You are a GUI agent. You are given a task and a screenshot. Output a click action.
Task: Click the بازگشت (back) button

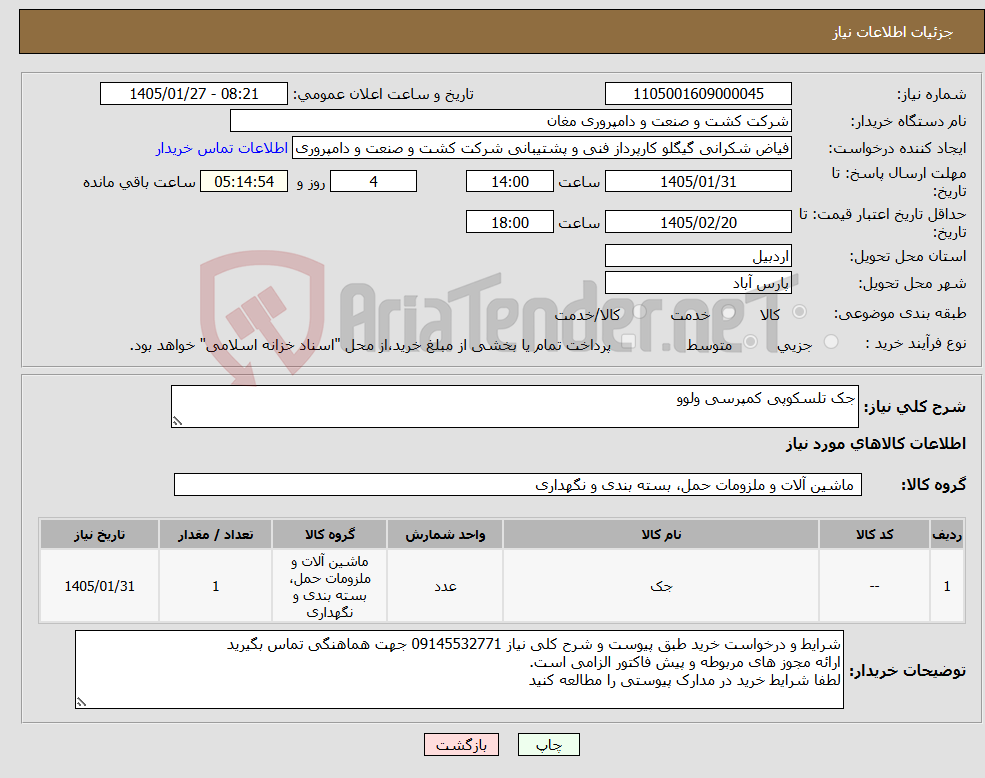(x=461, y=745)
